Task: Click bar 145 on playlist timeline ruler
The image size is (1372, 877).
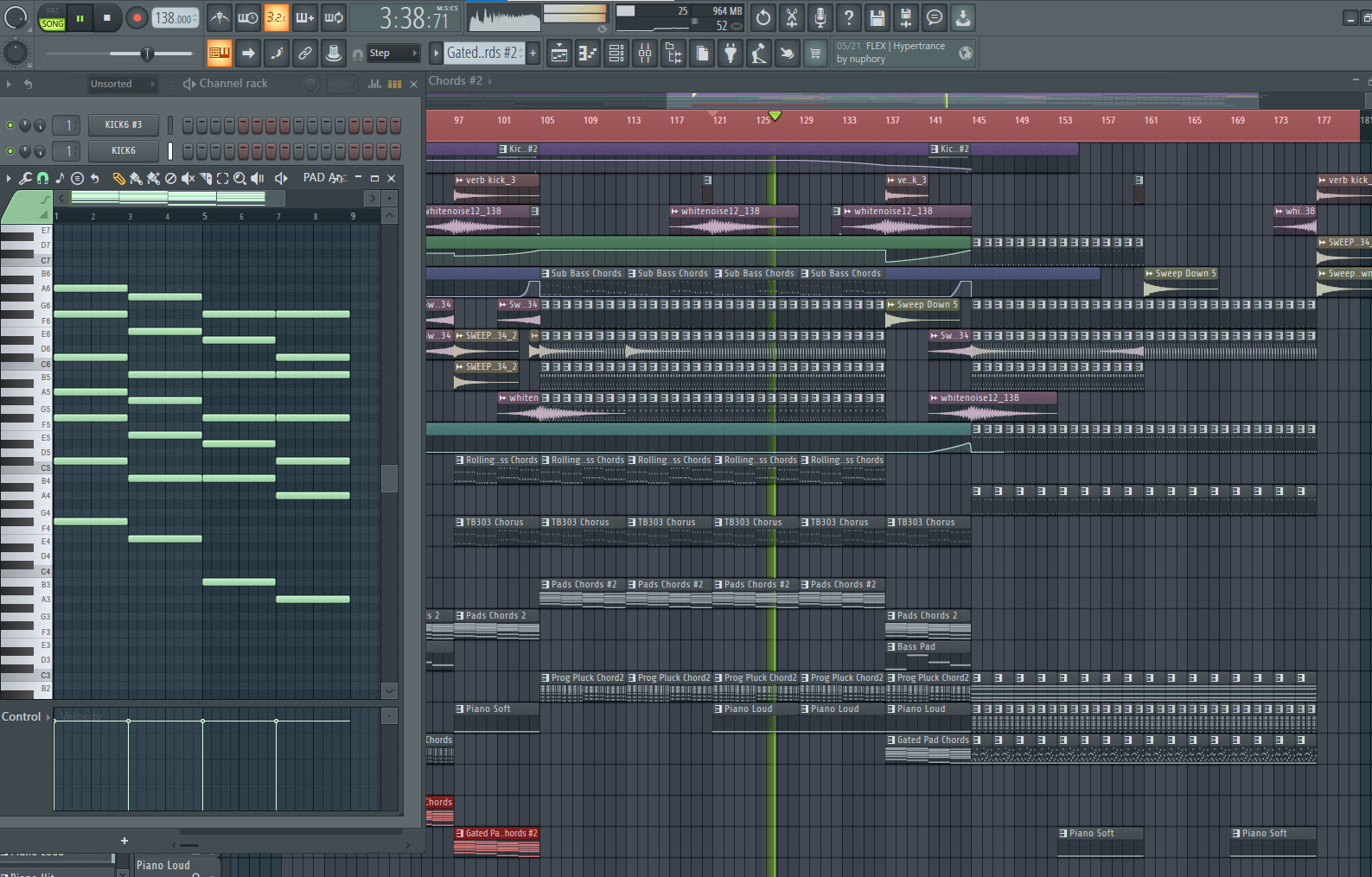Action: (x=978, y=120)
